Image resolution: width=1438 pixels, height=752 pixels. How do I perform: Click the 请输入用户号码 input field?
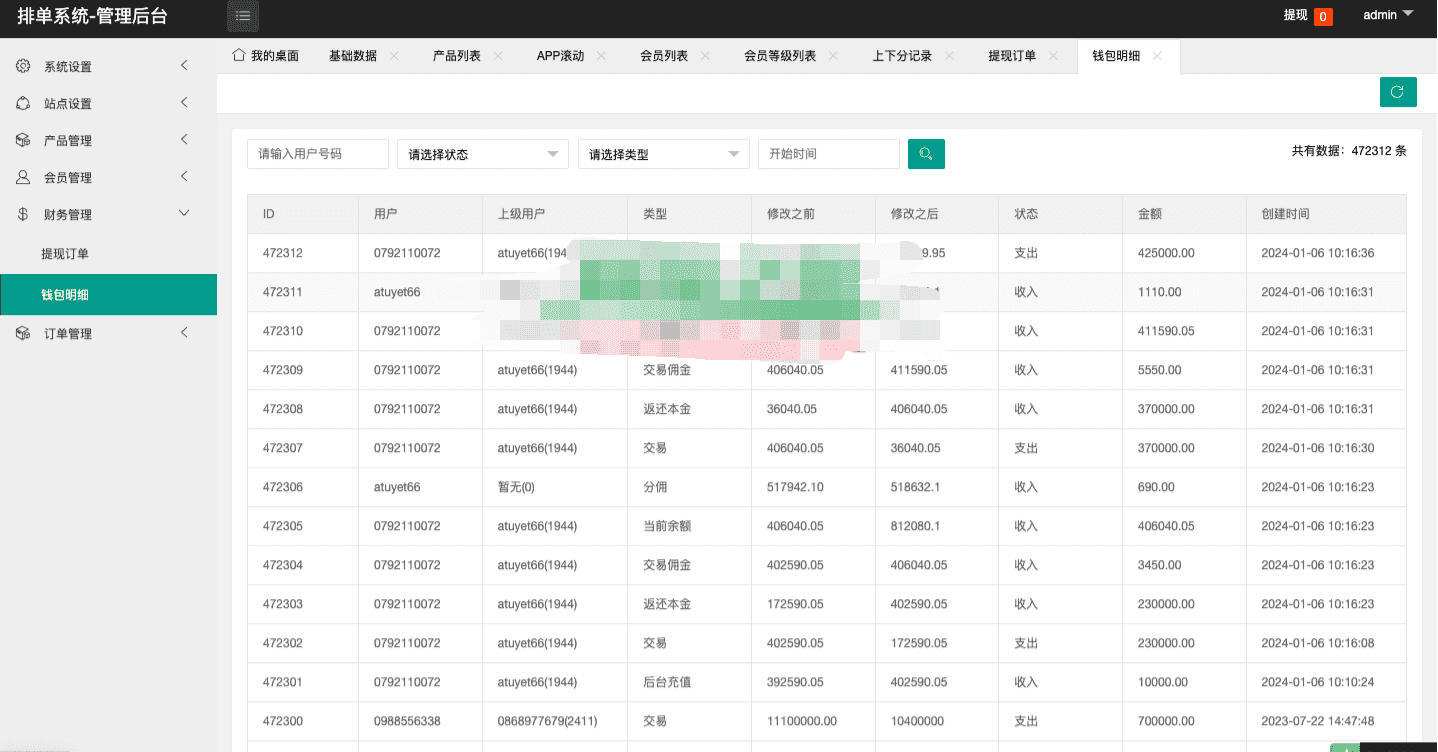[x=317, y=154]
